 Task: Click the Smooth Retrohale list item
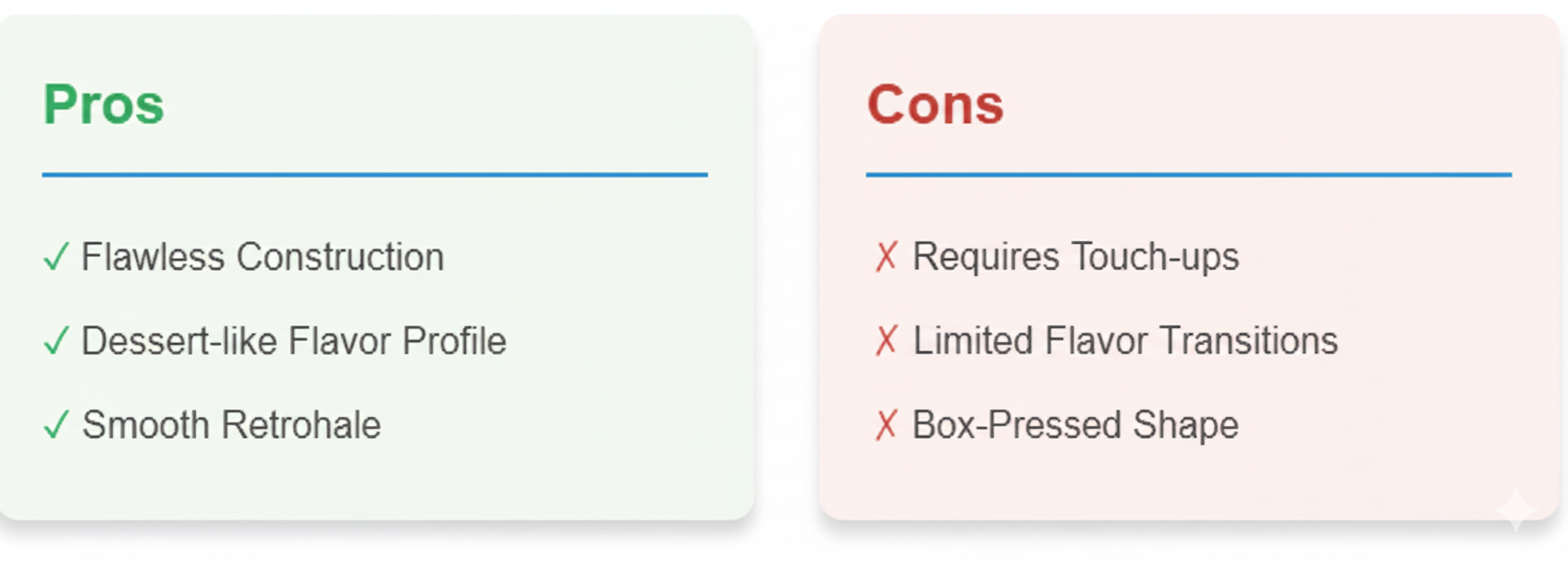tap(231, 425)
